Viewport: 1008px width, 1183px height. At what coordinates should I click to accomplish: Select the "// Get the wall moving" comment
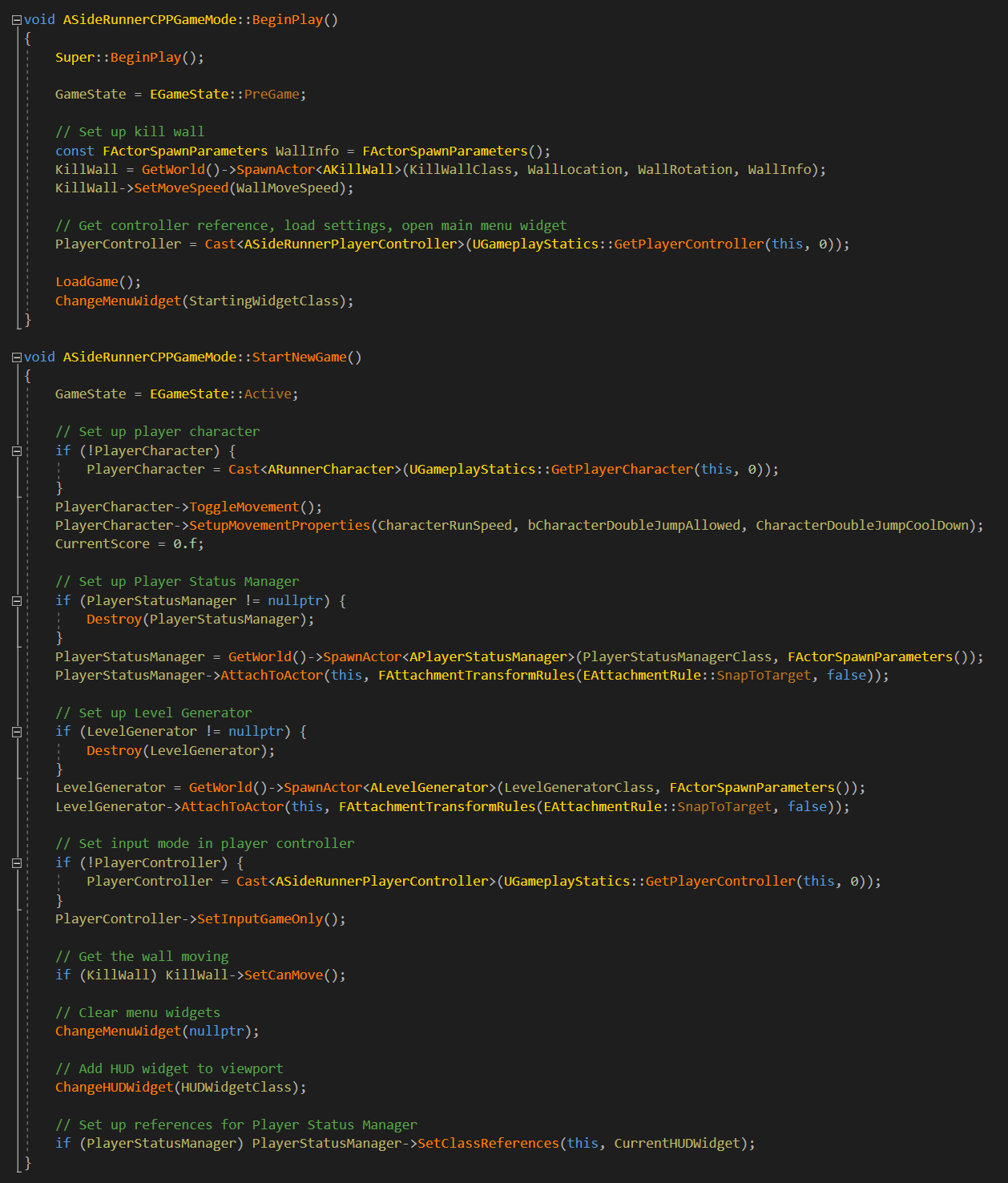point(142,957)
